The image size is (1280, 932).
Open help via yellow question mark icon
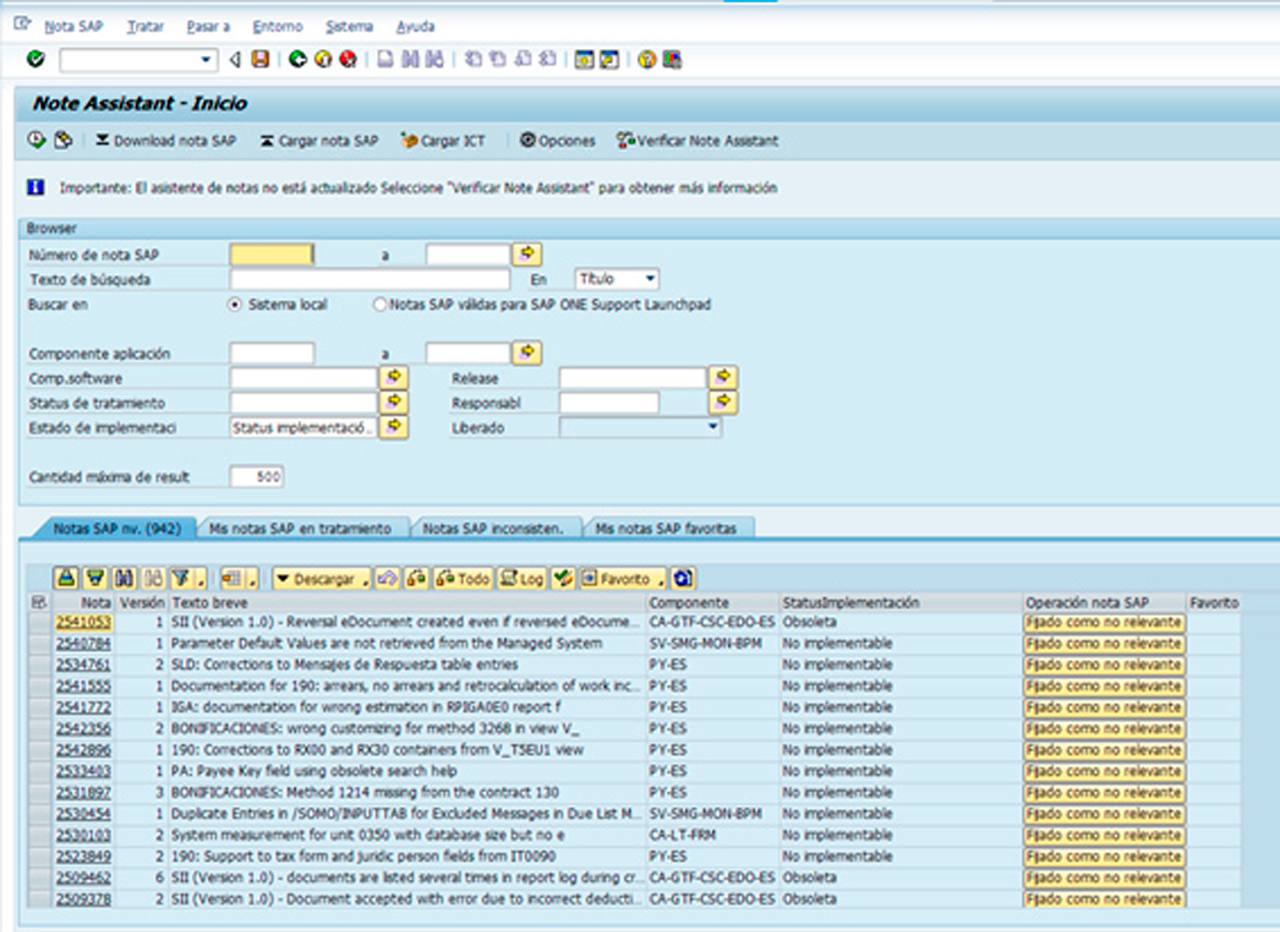tap(646, 60)
